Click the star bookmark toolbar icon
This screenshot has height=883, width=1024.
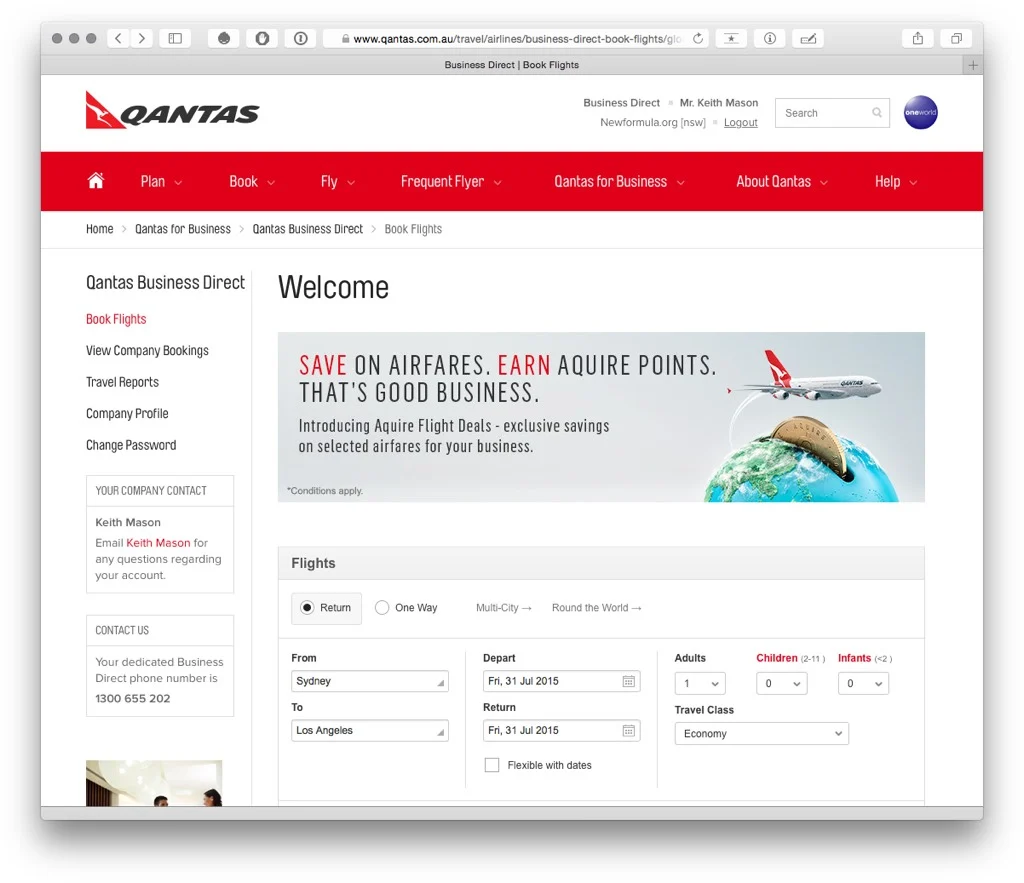[731, 39]
